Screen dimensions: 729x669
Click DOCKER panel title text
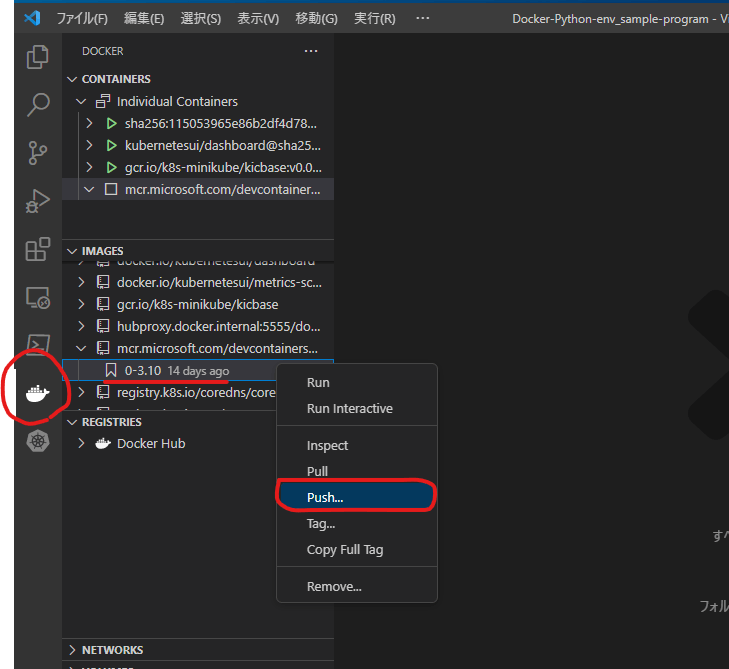pos(103,51)
